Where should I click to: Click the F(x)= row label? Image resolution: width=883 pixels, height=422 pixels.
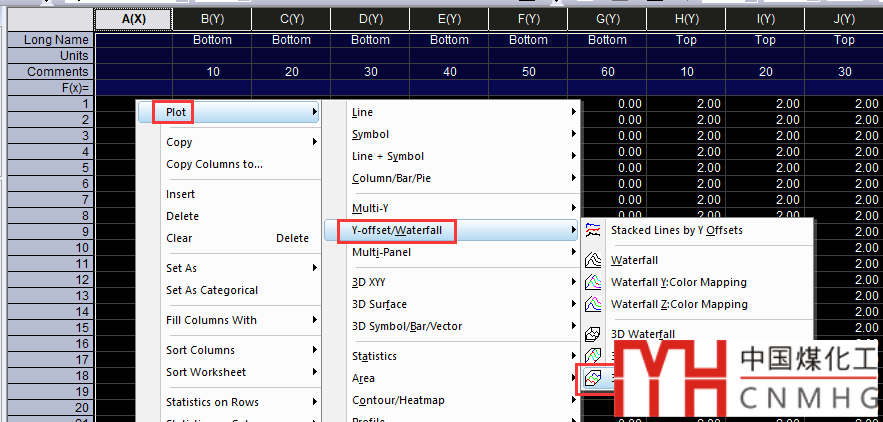[x=51, y=88]
